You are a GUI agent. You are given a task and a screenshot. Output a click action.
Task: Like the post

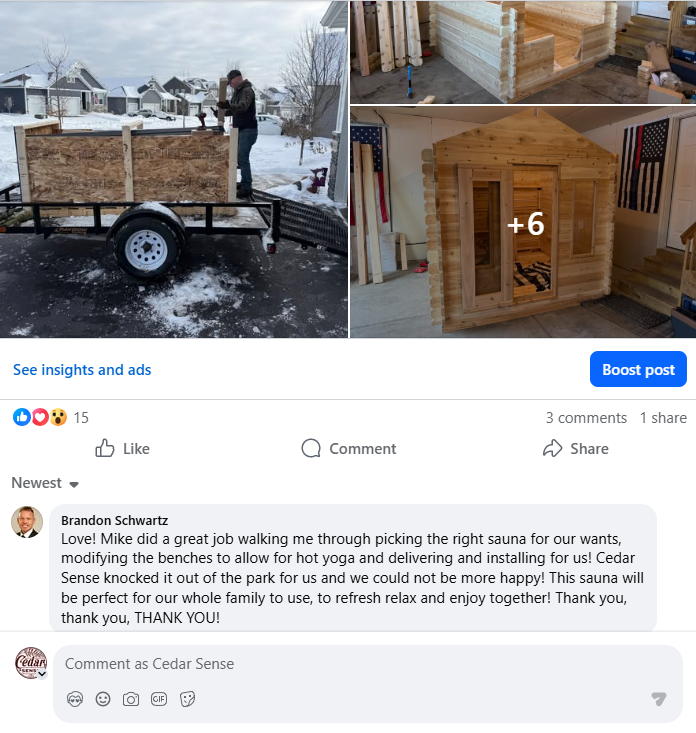click(122, 449)
